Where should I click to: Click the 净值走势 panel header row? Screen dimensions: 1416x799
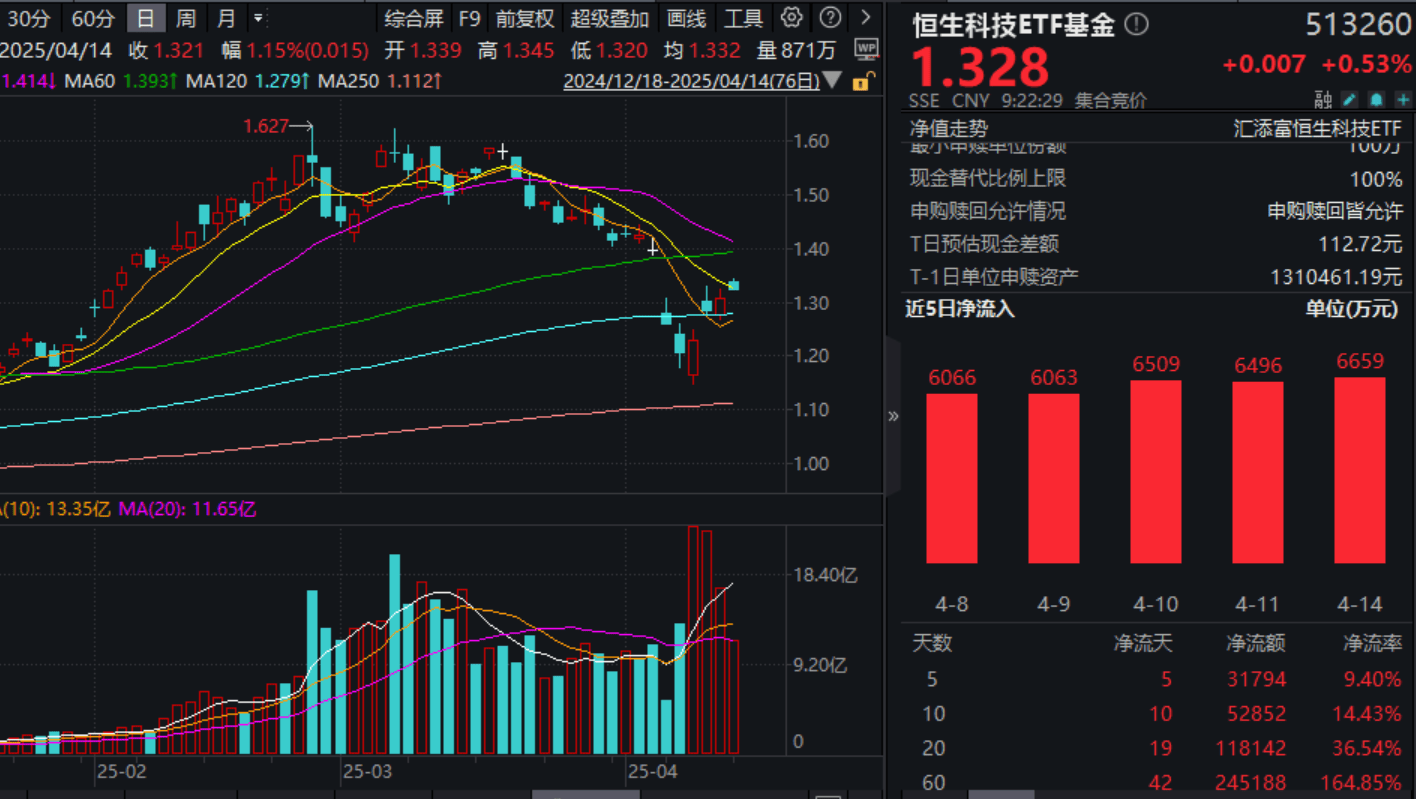(1000, 128)
